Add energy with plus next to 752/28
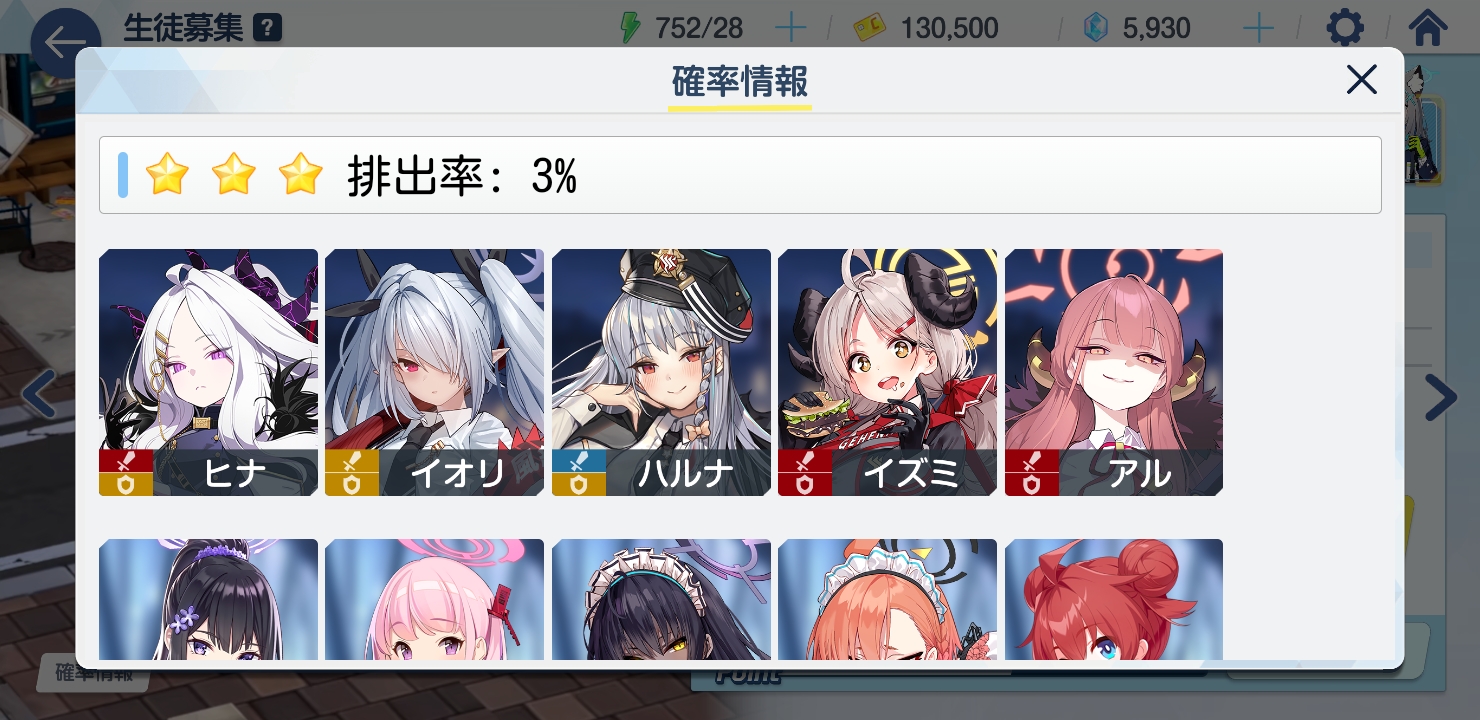Screen dimensions: 1480x720 pos(790,28)
